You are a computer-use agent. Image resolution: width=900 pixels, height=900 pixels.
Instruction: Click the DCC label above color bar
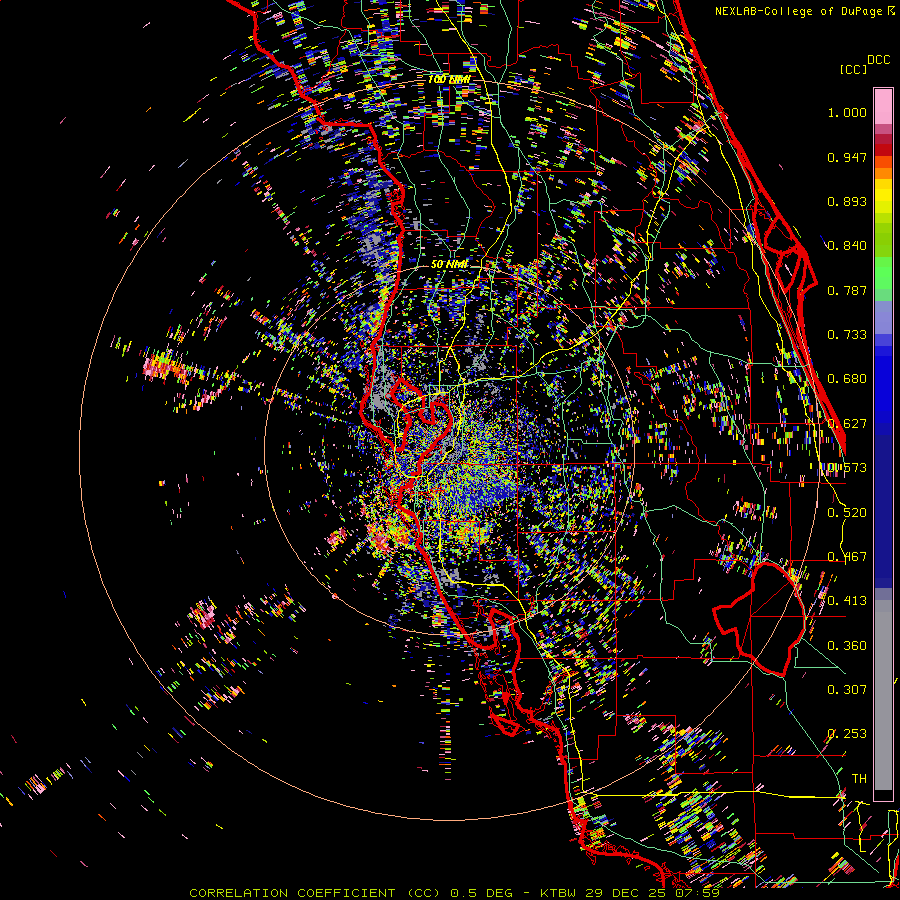[x=878, y=60]
